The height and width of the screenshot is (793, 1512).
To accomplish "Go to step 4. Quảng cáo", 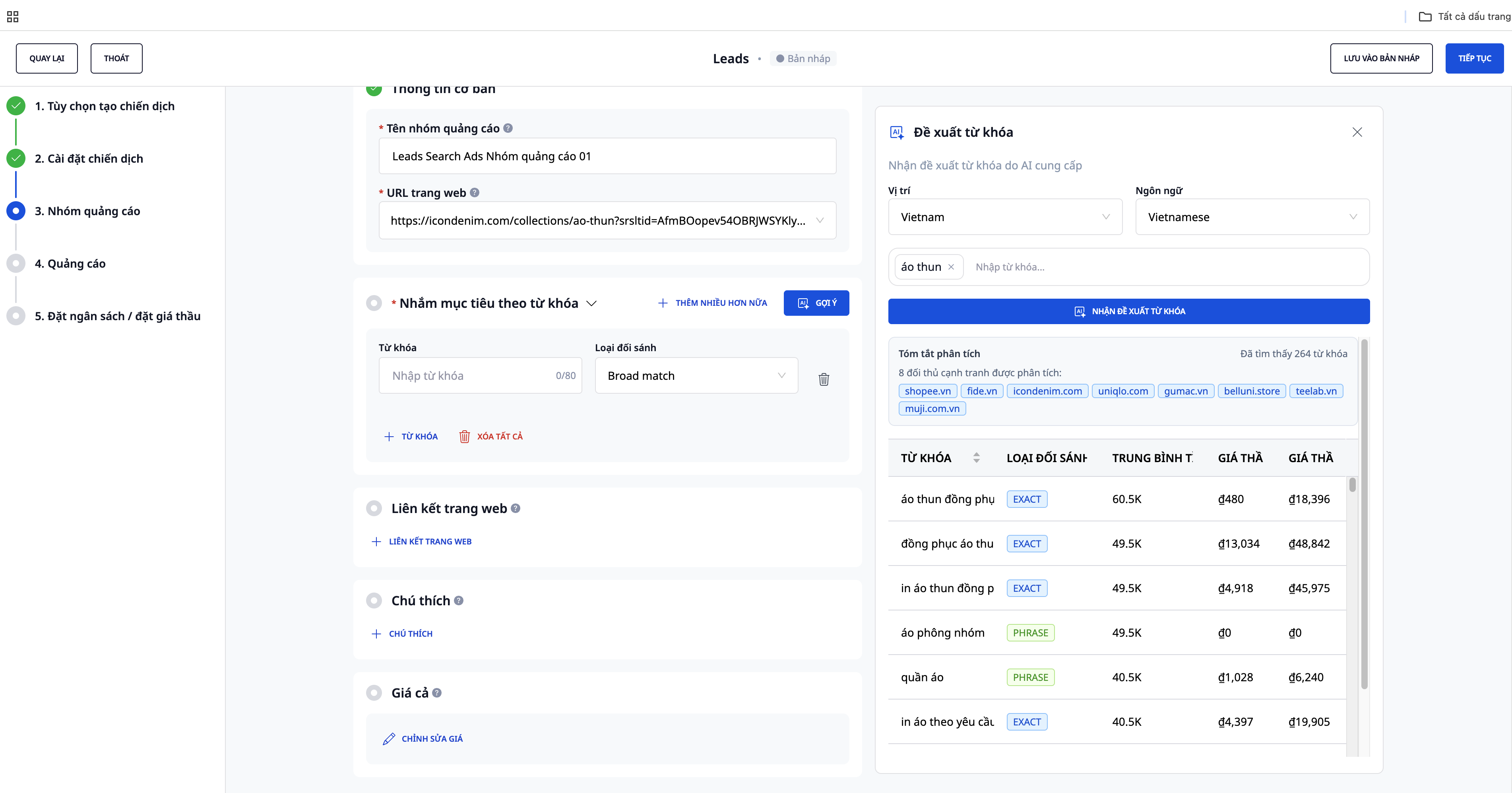I will coord(70,264).
